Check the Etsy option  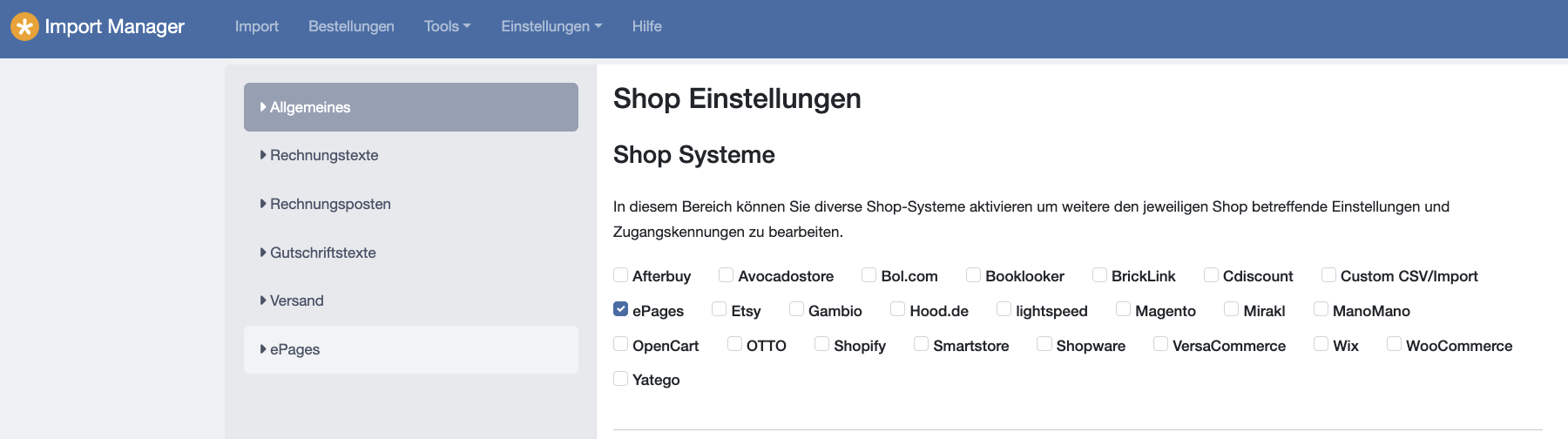(719, 309)
